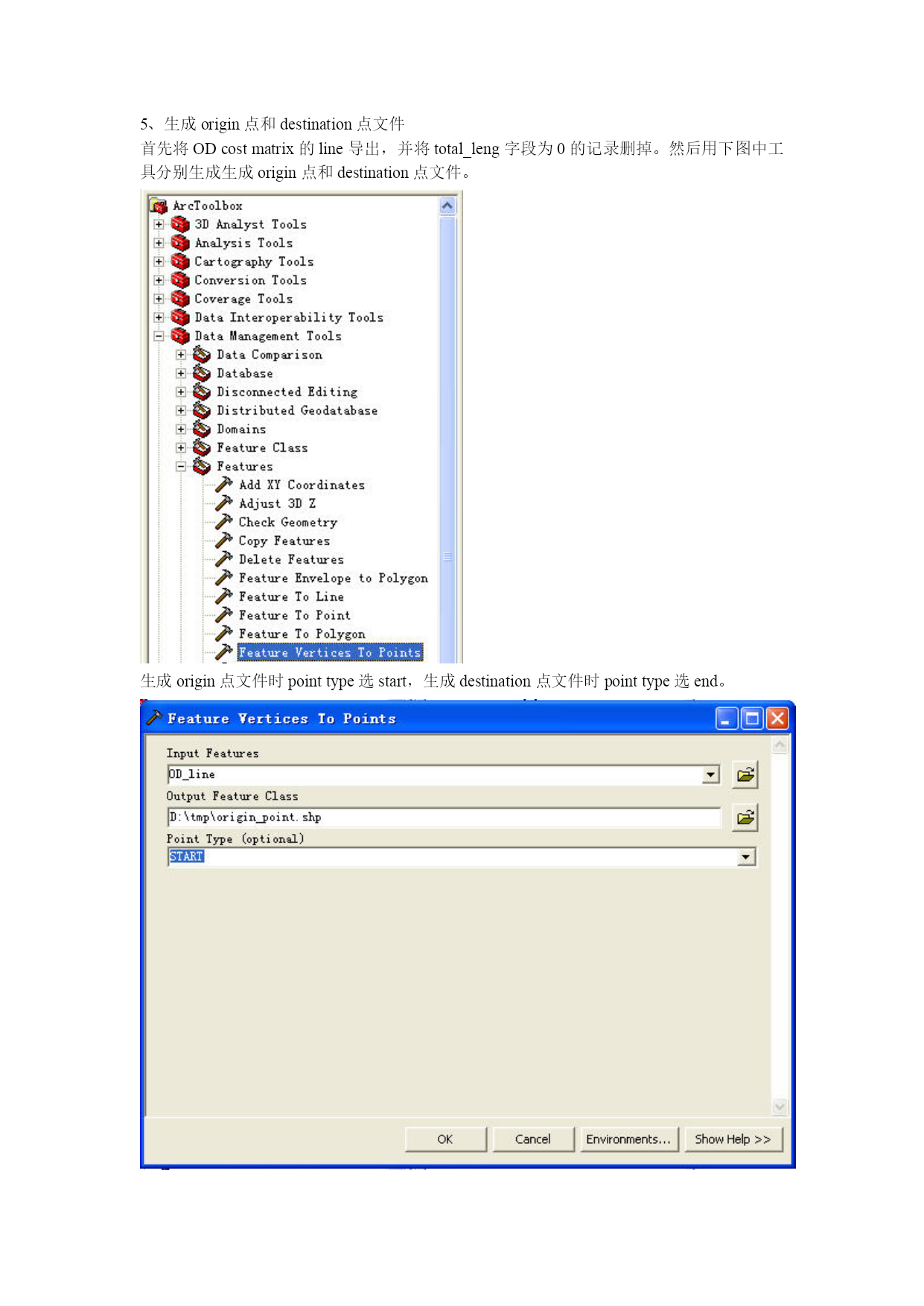The image size is (924, 1306).
Task: Click the Data Interoperability Tools toolbox icon
Action: pos(180,317)
